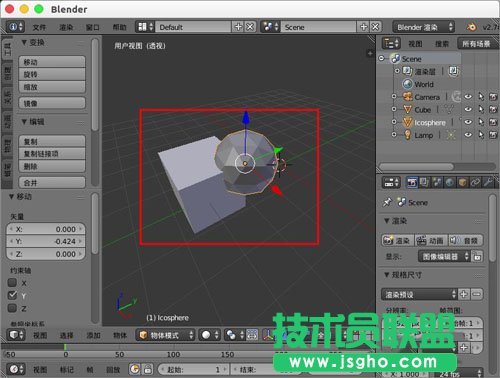Click the World globe icon in Outliner
The width and height of the screenshot is (500, 378).
(x=407, y=84)
